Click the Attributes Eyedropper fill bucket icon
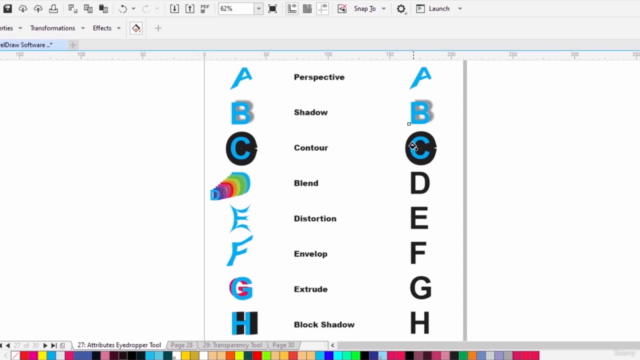 click(x=136, y=28)
